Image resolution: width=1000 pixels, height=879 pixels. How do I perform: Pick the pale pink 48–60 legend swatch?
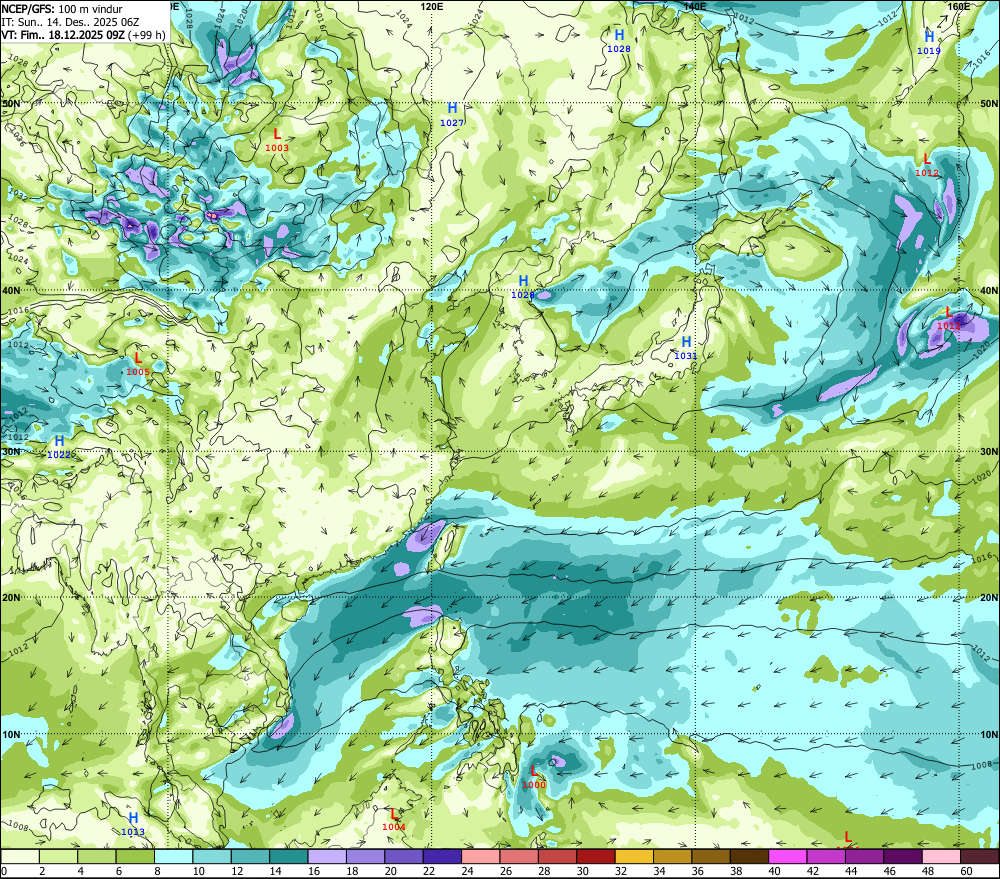(x=941, y=856)
